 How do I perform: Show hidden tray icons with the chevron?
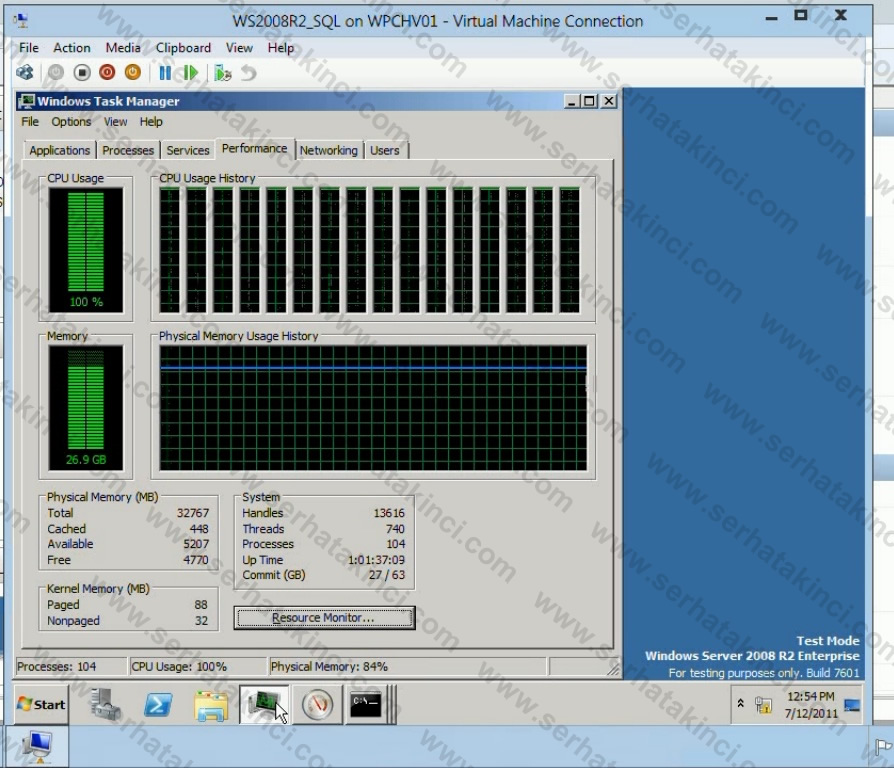(x=740, y=704)
